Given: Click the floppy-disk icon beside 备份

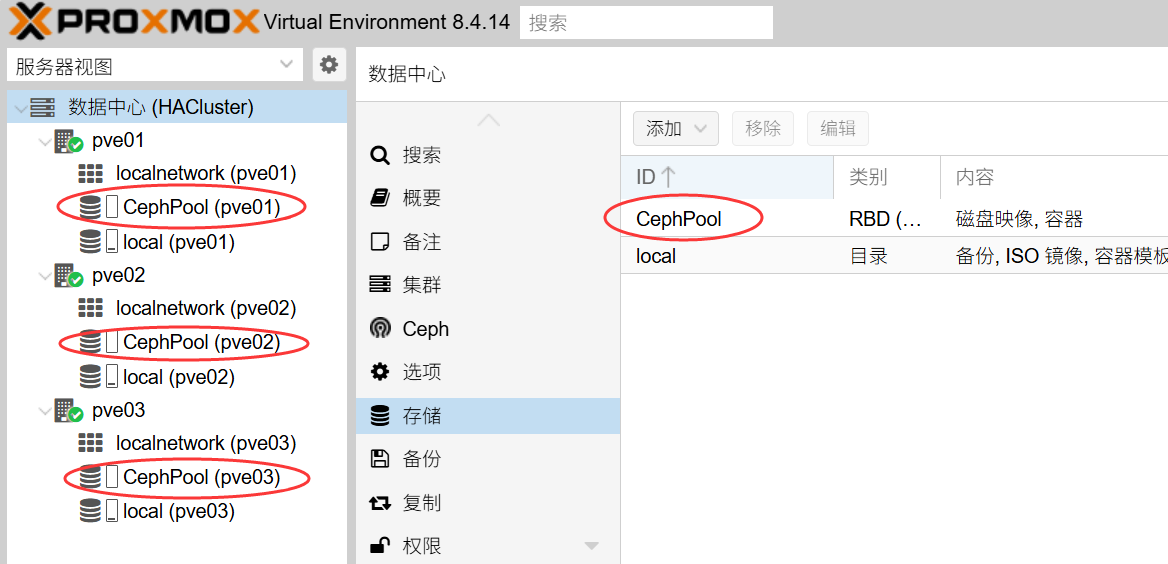Looking at the screenshot, I should click(x=380, y=459).
